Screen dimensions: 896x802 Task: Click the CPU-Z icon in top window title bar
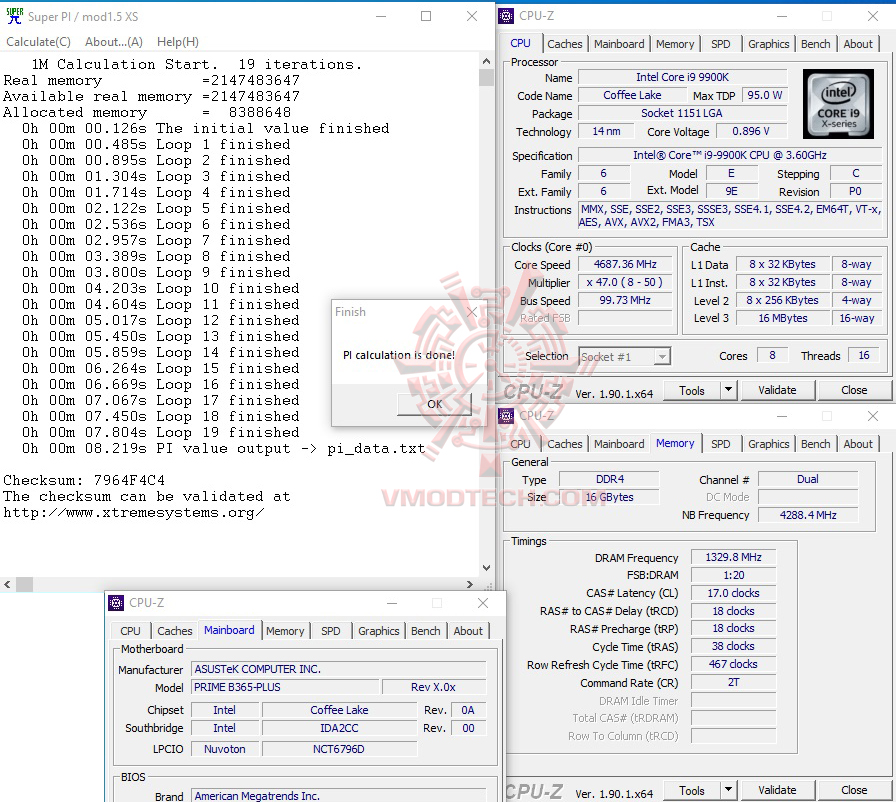click(505, 15)
